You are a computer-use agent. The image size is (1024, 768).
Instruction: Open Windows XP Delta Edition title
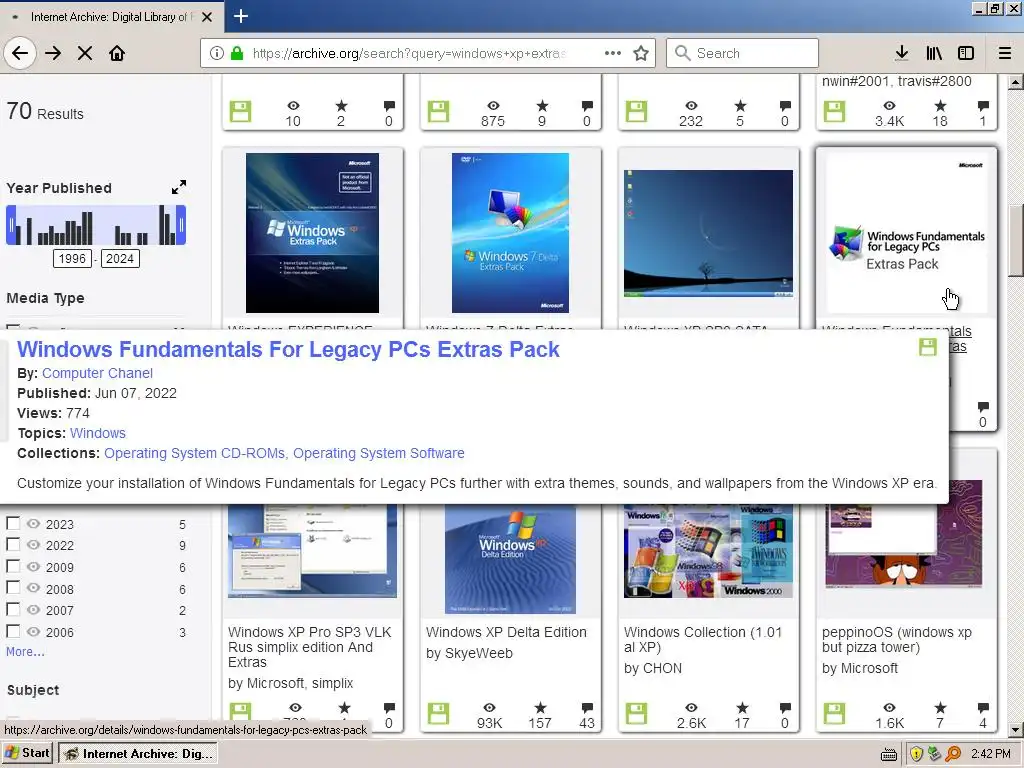[x=506, y=632]
